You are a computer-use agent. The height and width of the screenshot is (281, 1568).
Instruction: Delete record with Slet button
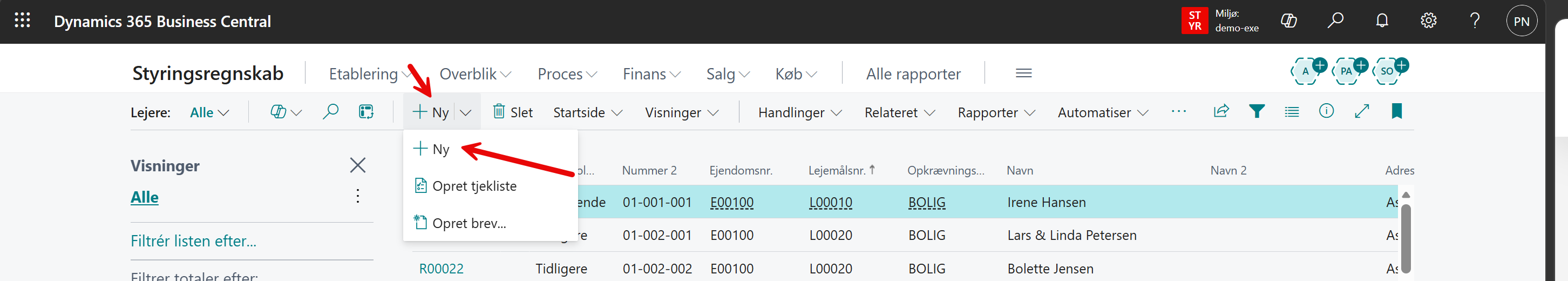click(x=513, y=112)
